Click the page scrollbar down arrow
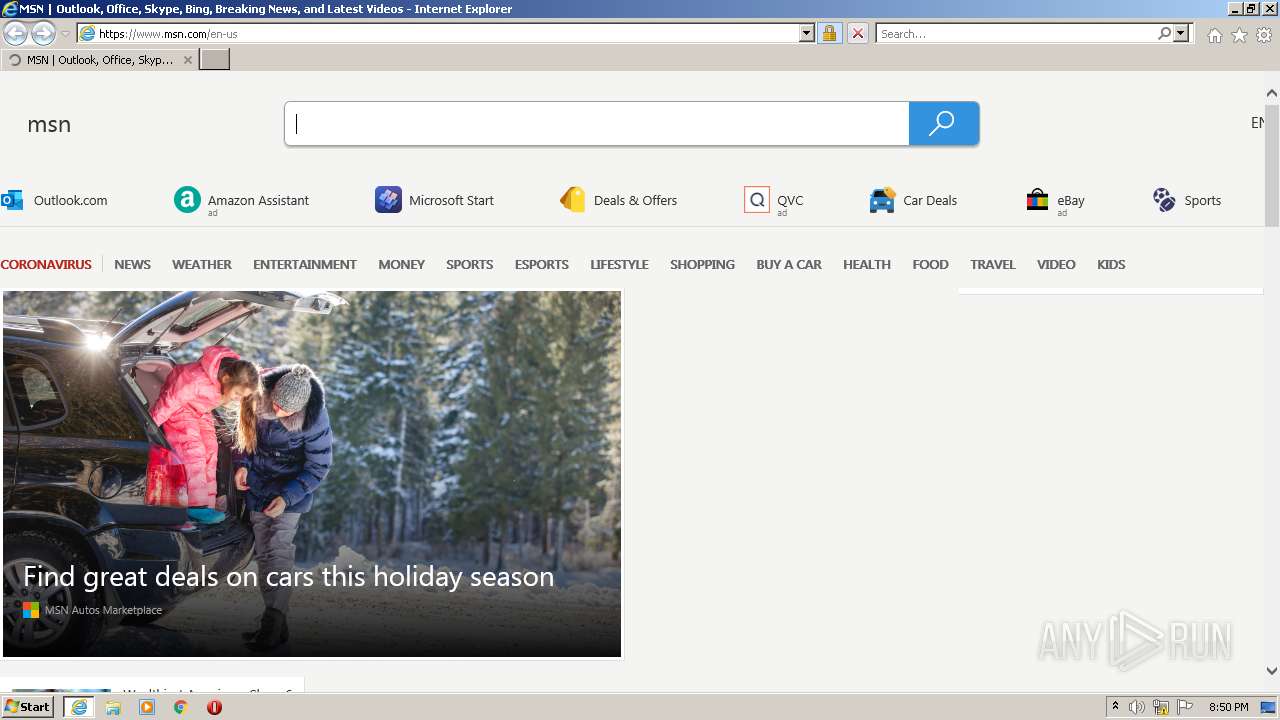 pyautogui.click(x=1272, y=671)
